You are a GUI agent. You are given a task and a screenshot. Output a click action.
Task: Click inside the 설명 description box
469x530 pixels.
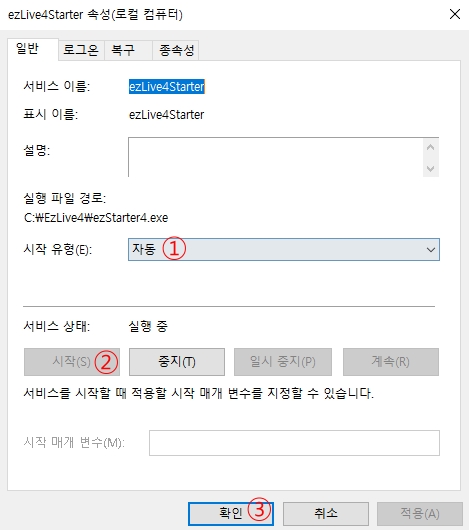click(275, 157)
